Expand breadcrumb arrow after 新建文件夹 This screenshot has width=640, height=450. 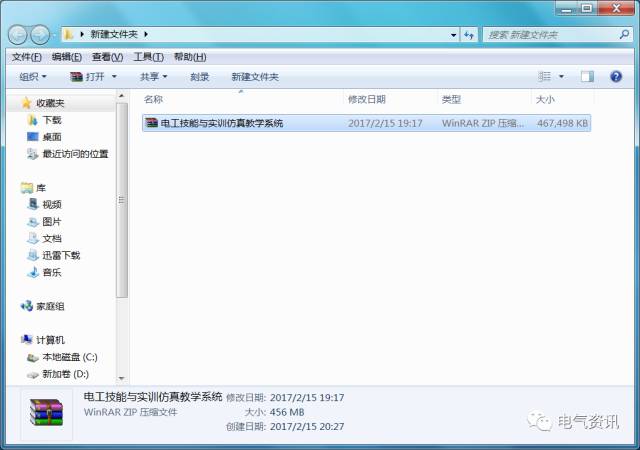click(x=146, y=34)
